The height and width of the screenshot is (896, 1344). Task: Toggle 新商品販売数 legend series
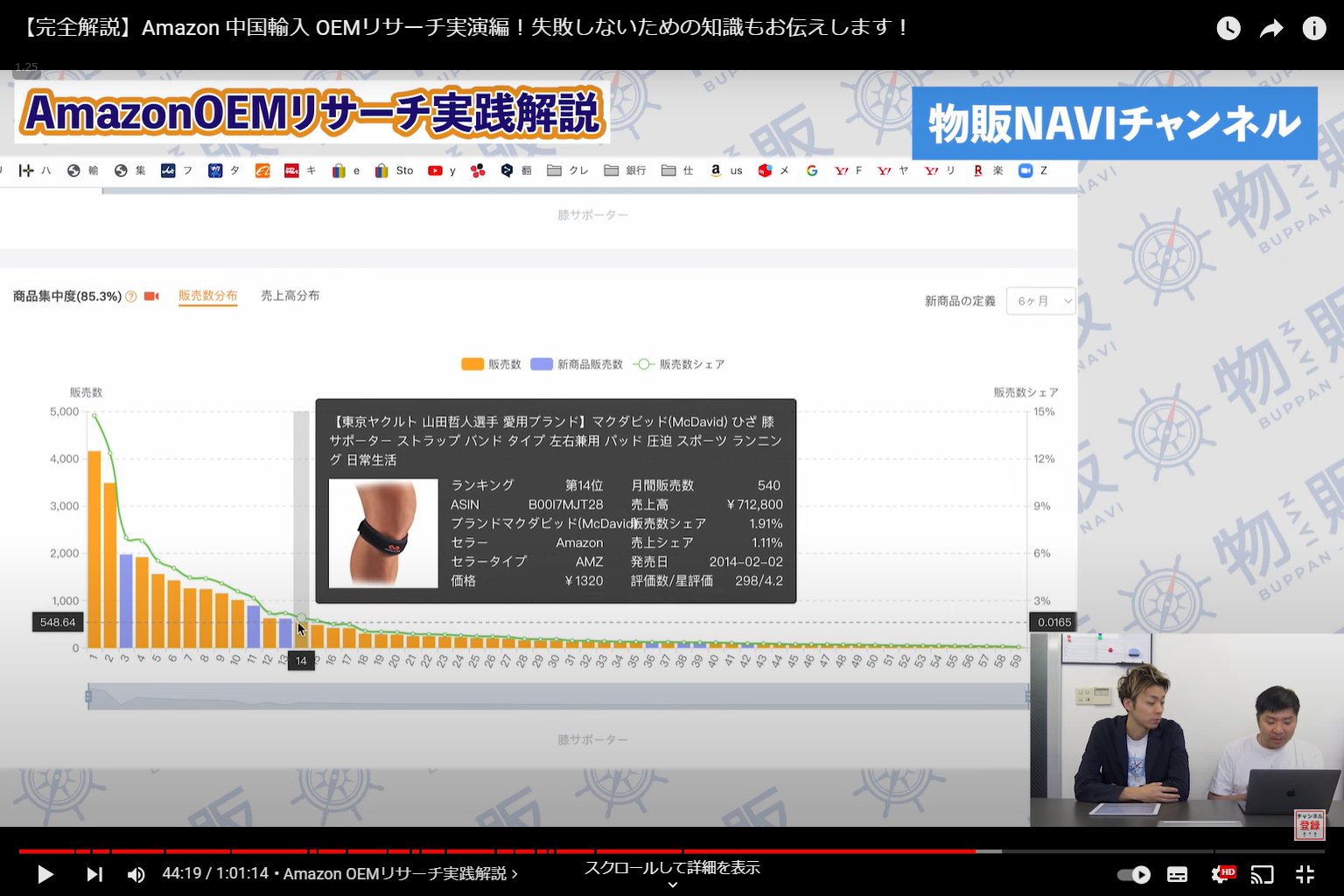coord(577,364)
